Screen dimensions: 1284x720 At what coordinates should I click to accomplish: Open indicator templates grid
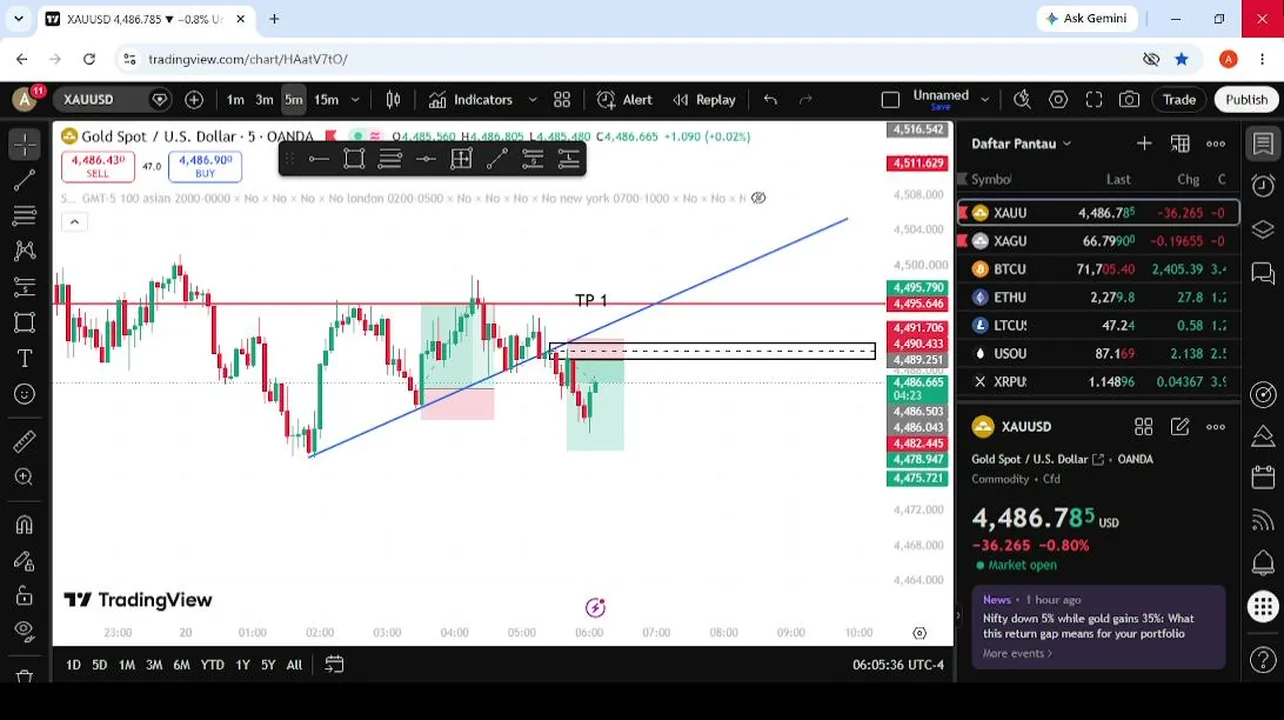coord(562,99)
